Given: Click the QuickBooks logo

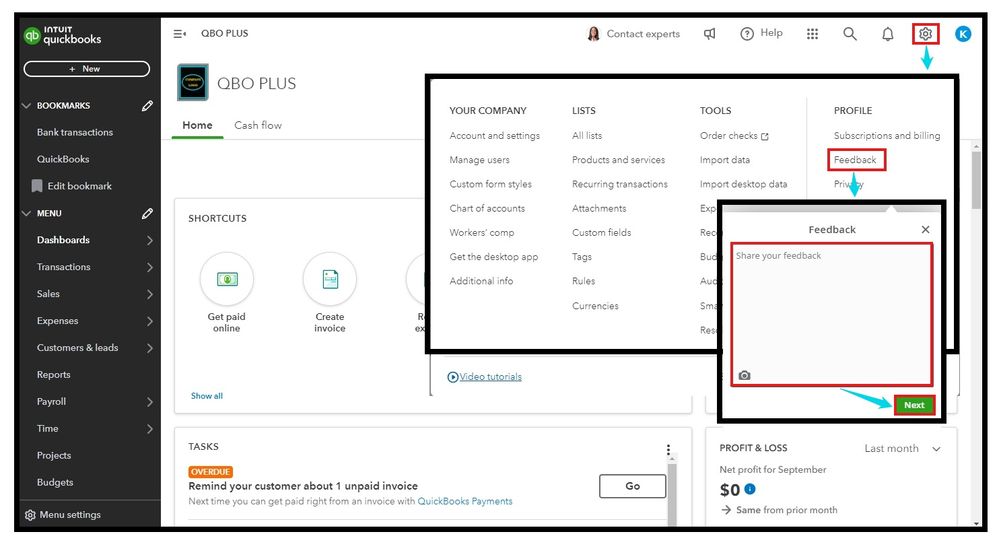Looking at the screenshot, I should coord(62,35).
